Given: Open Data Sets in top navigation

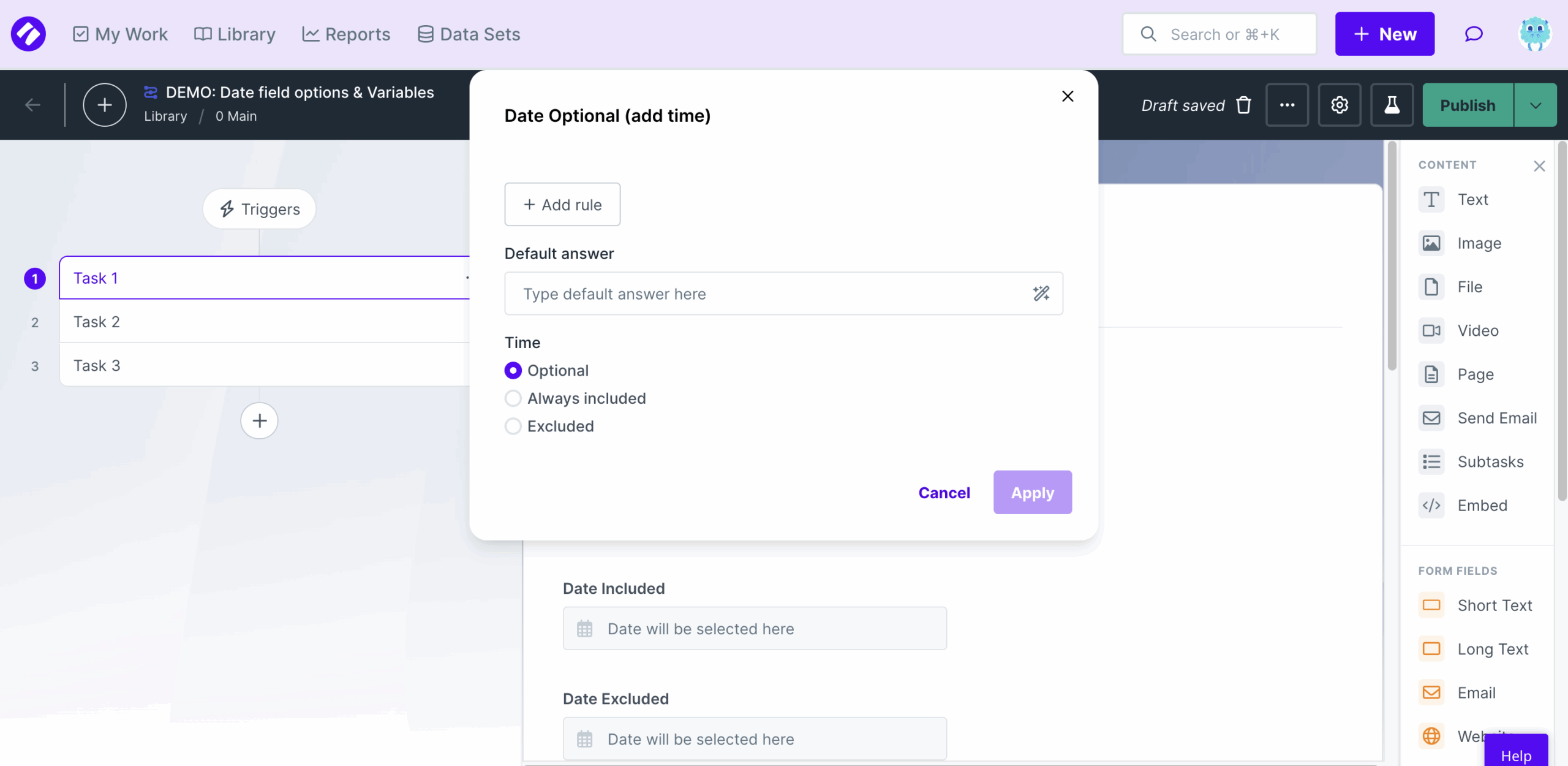Looking at the screenshot, I should click(469, 34).
